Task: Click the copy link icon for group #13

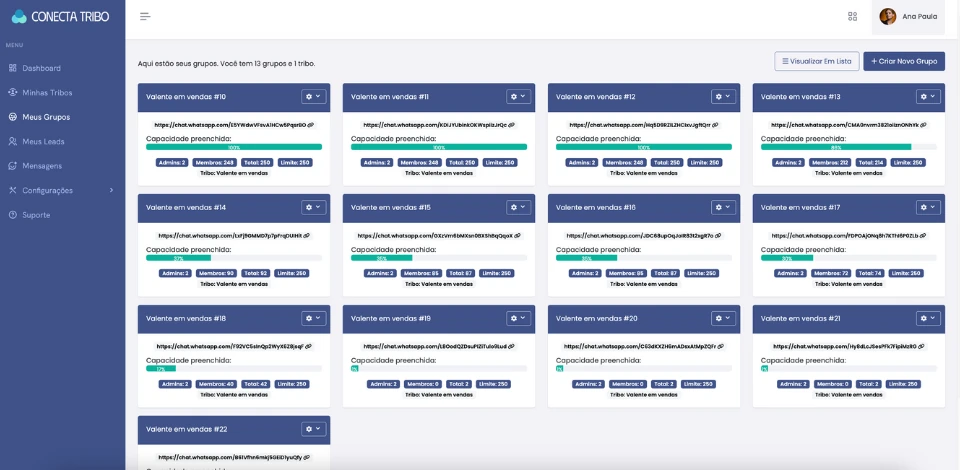Action: [x=923, y=125]
